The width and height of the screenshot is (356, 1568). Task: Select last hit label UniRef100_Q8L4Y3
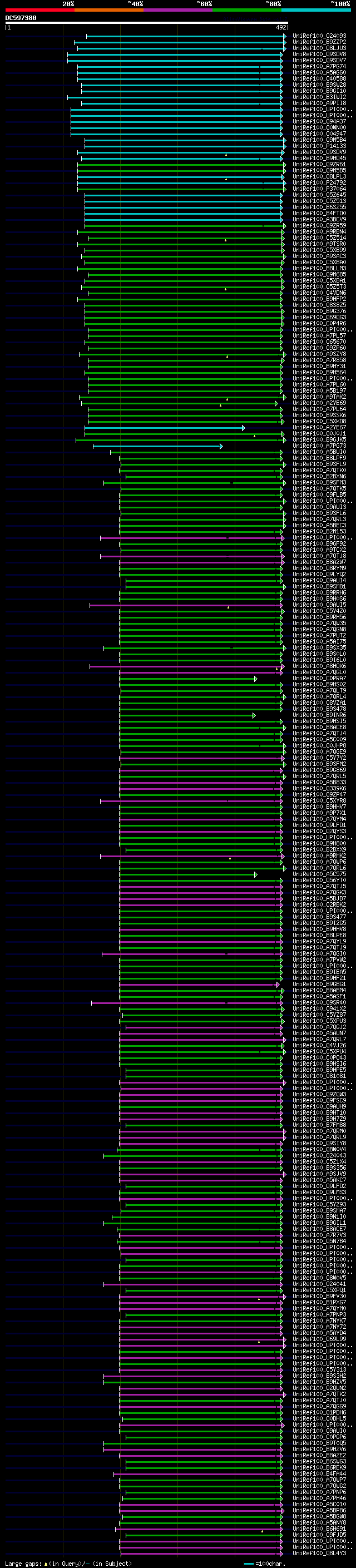pos(319,1553)
